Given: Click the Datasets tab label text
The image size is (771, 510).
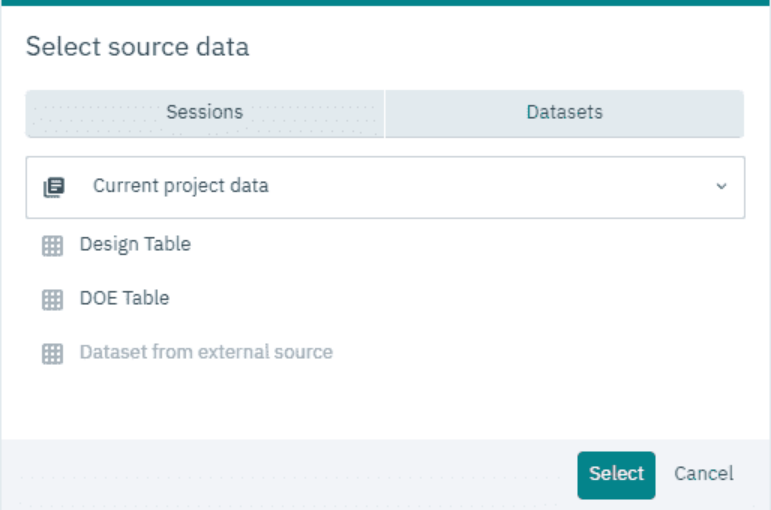Looking at the screenshot, I should coord(564,113).
